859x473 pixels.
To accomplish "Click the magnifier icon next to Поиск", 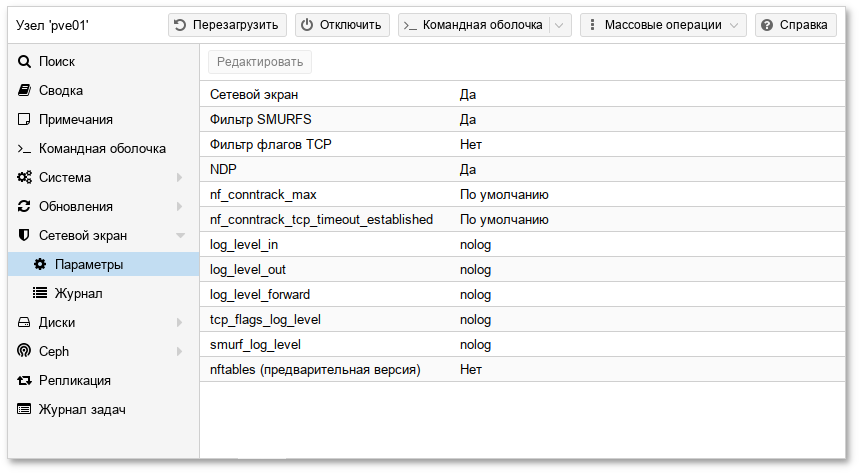I will pyautogui.click(x=24, y=62).
